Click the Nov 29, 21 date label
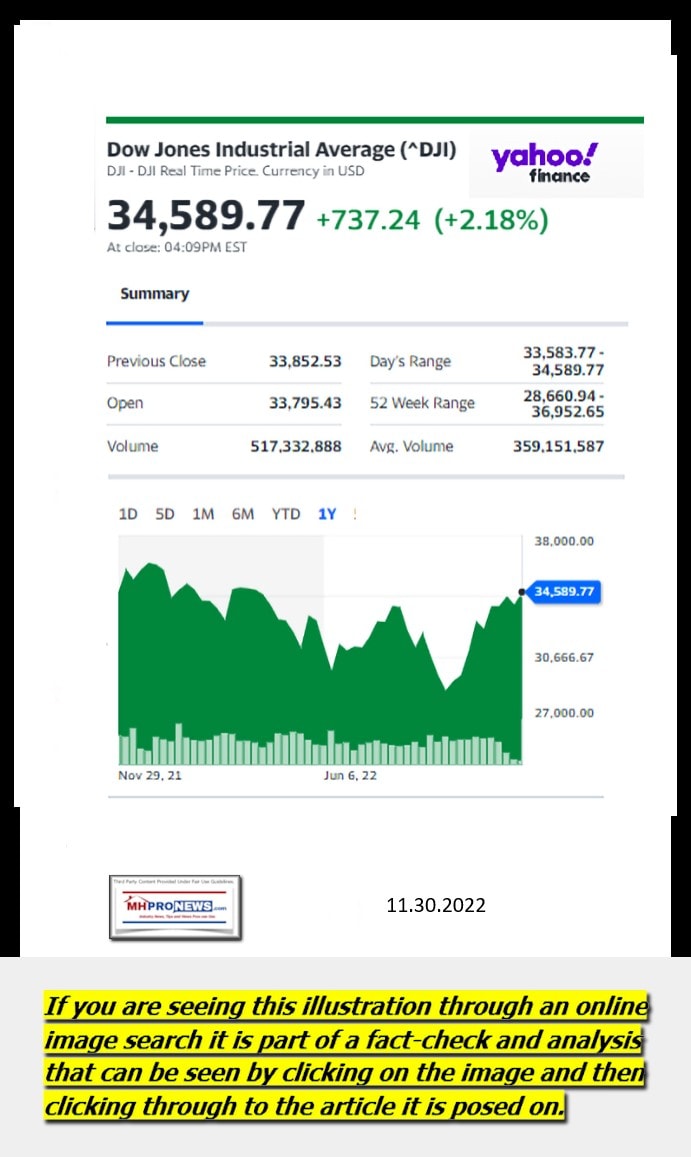Screen dimensions: 691x1157 pyautogui.click(x=150, y=775)
